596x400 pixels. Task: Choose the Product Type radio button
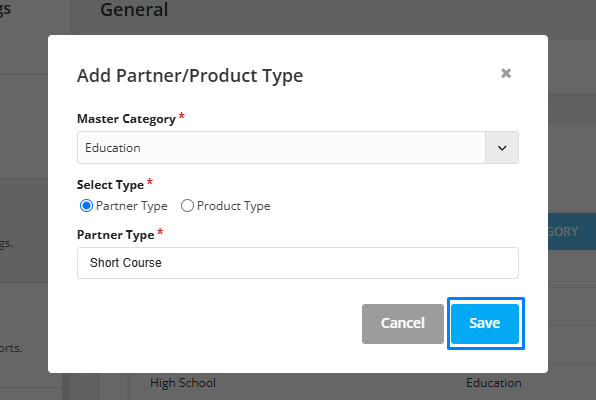click(x=187, y=206)
